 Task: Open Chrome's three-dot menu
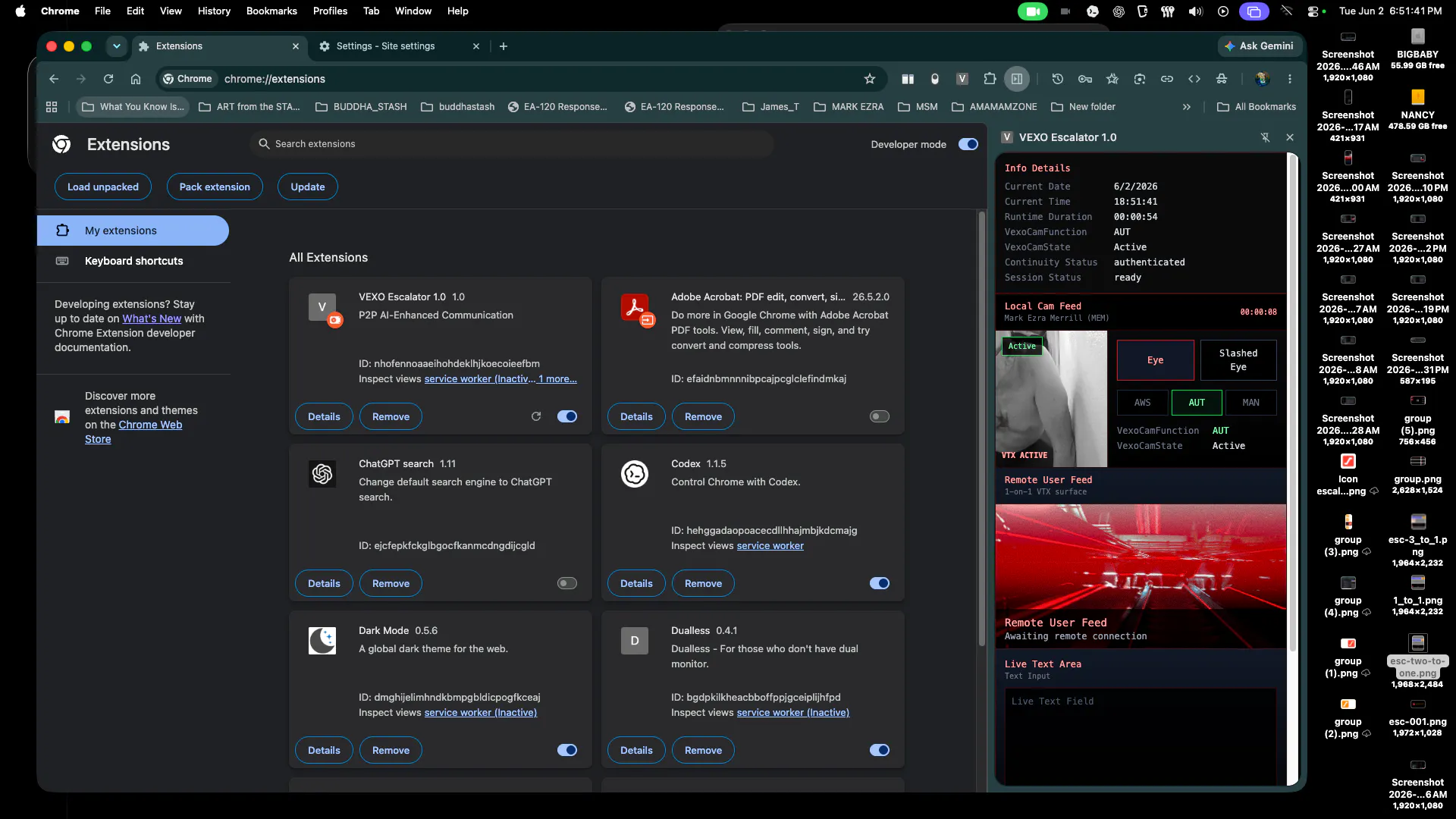1290,79
